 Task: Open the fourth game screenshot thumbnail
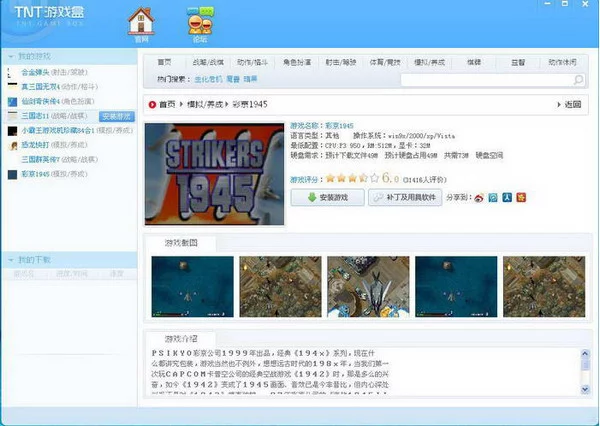(456, 287)
